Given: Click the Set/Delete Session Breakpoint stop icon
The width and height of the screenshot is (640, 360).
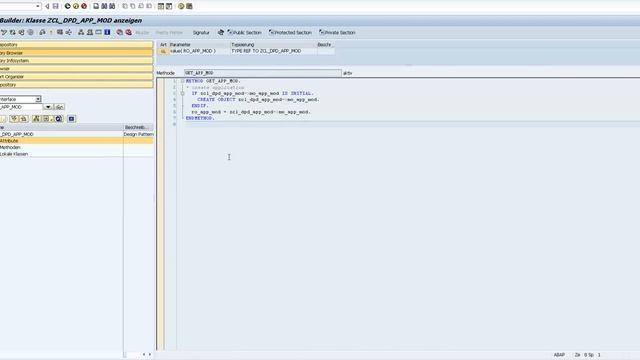Looking at the screenshot, I should pos(120,32).
